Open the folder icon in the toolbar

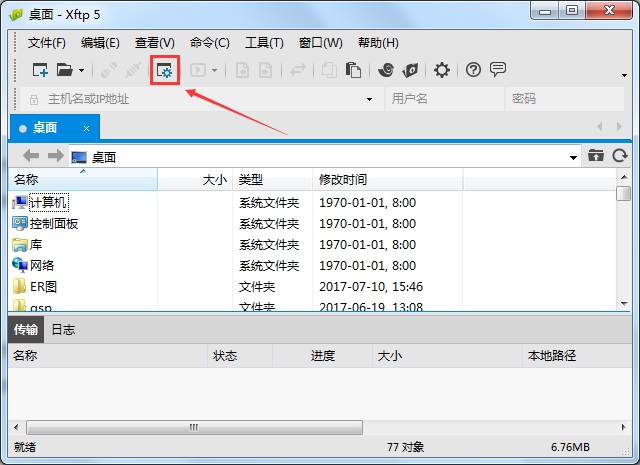tap(64, 70)
